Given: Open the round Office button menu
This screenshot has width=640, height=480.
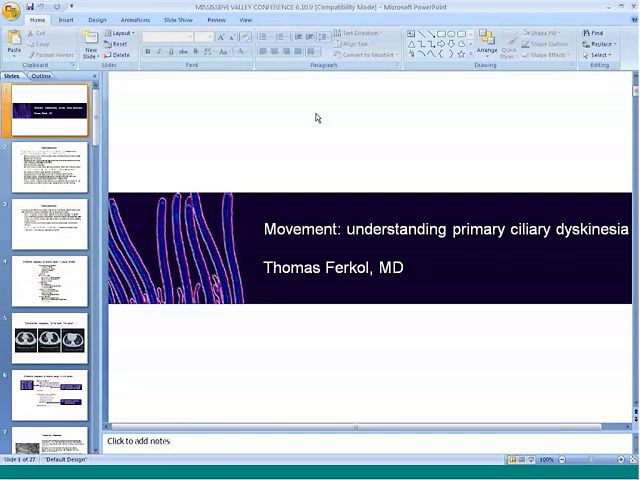Looking at the screenshot, I should tap(11, 11).
